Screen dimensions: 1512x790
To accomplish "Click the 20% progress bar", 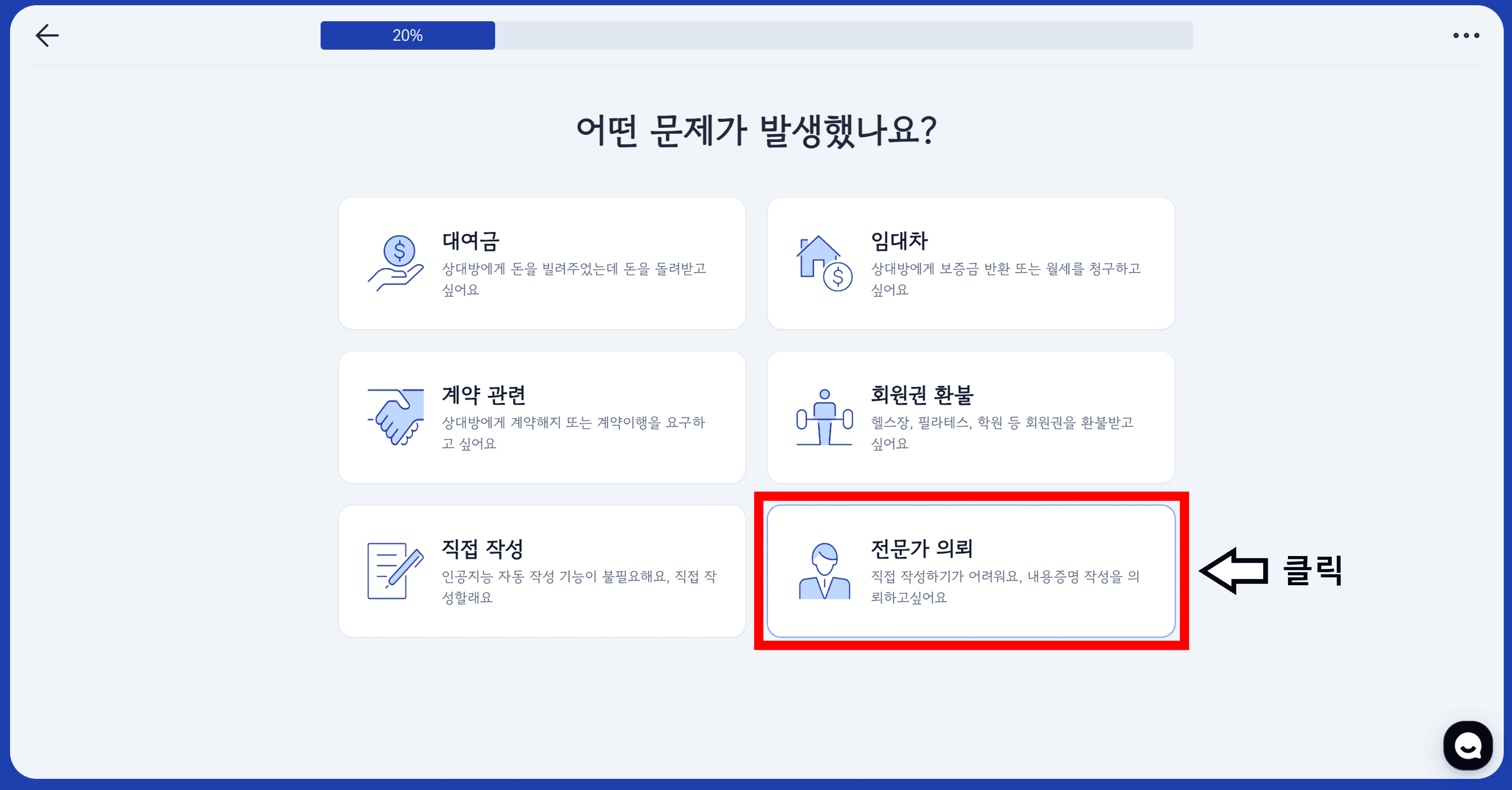I will pyautogui.click(x=408, y=35).
